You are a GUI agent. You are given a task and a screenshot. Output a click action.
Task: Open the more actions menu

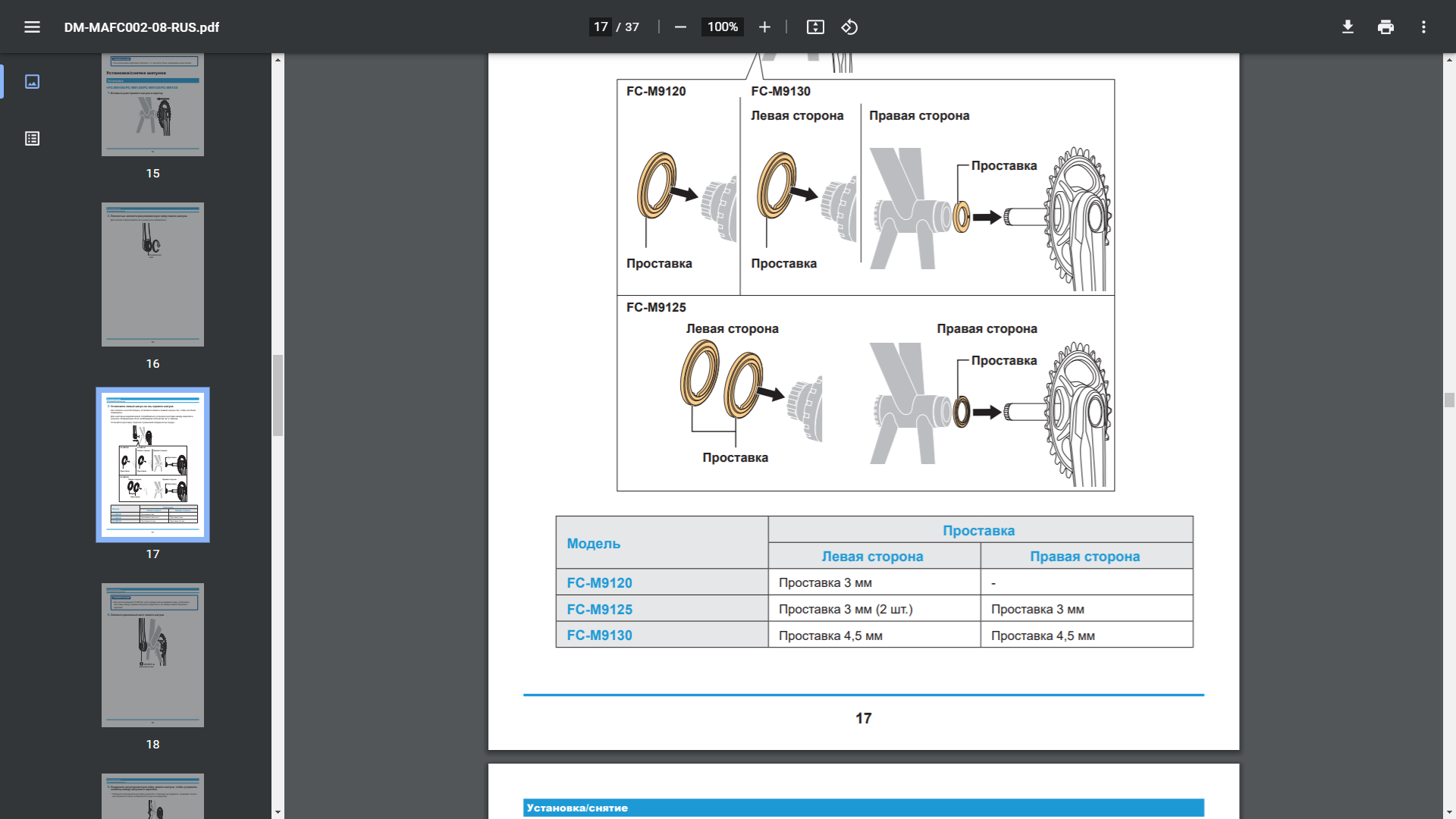[x=1423, y=27]
